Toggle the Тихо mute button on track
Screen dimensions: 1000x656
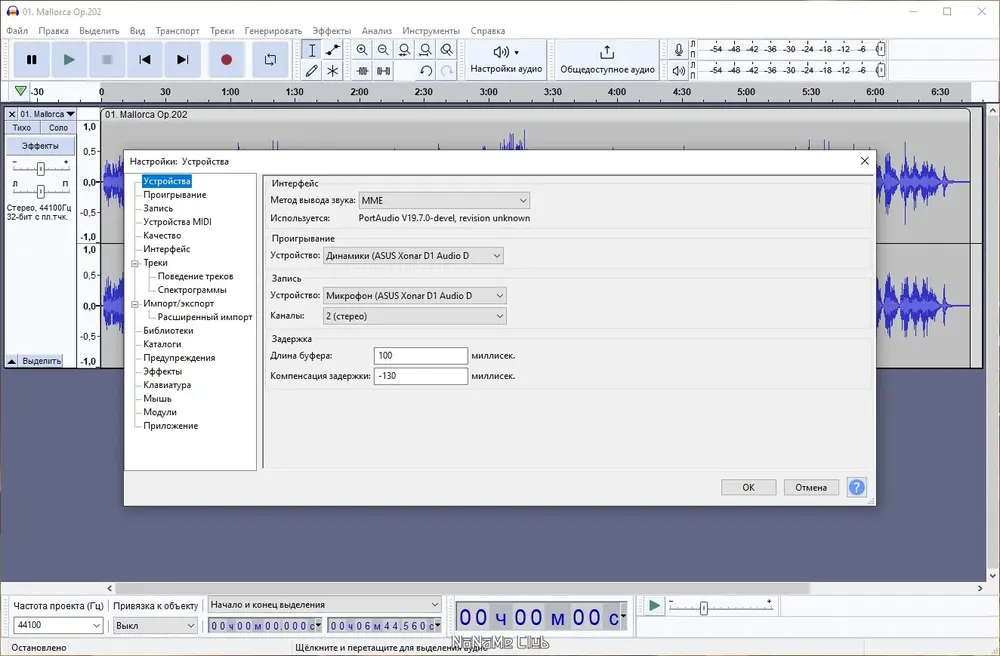click(x=22, y=128)
